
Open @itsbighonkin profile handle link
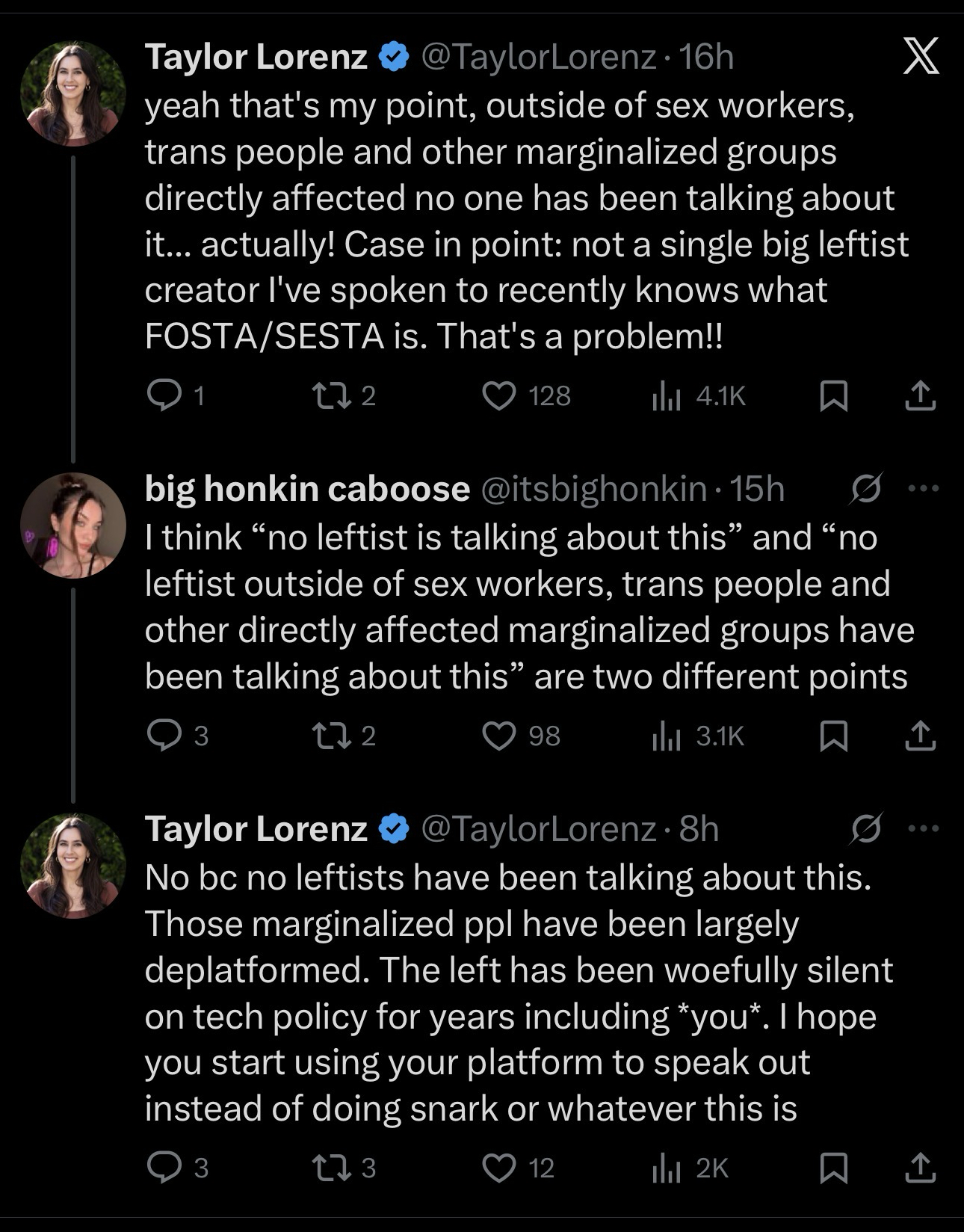[x=594, y=489]
